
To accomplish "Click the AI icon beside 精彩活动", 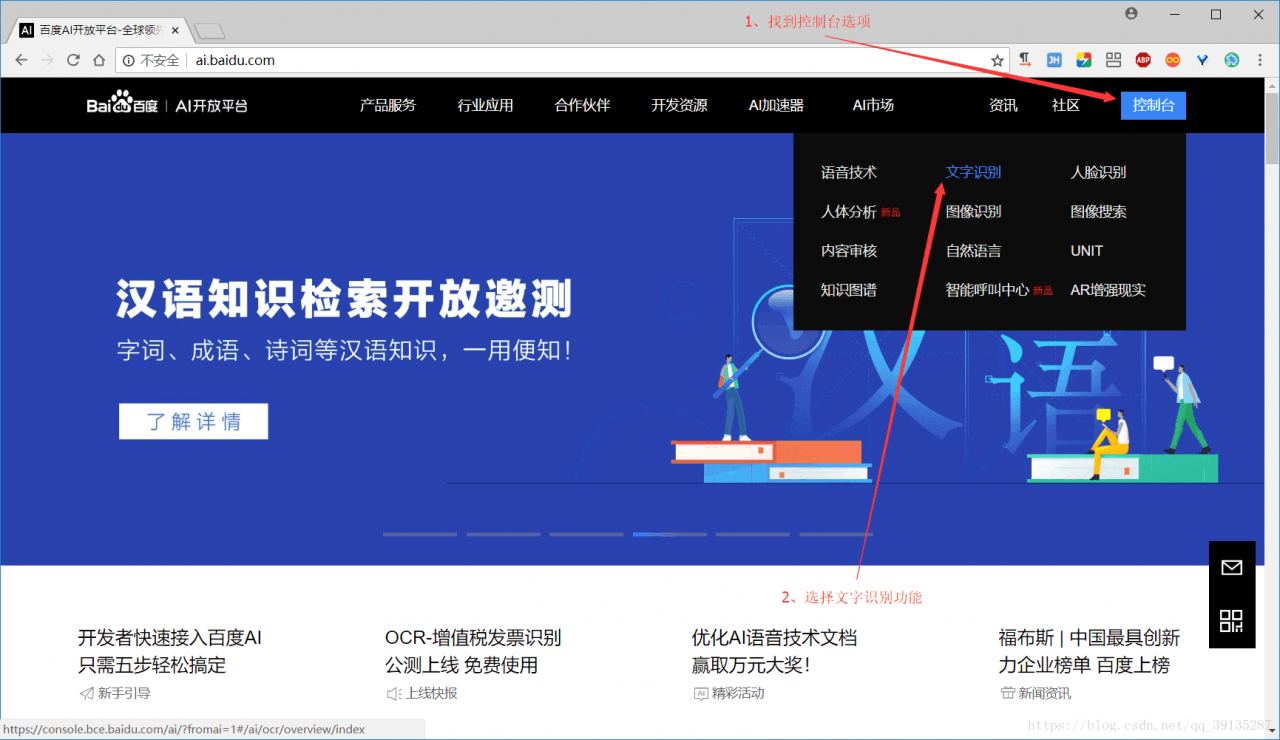I will point(700,693).
